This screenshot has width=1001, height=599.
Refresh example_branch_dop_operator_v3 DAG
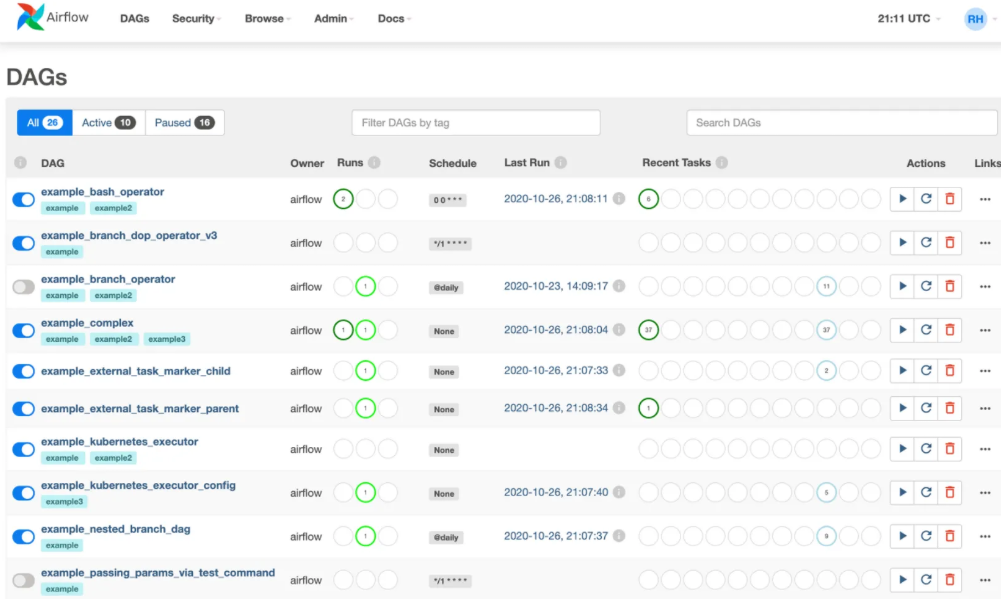[x=926, y=243]
